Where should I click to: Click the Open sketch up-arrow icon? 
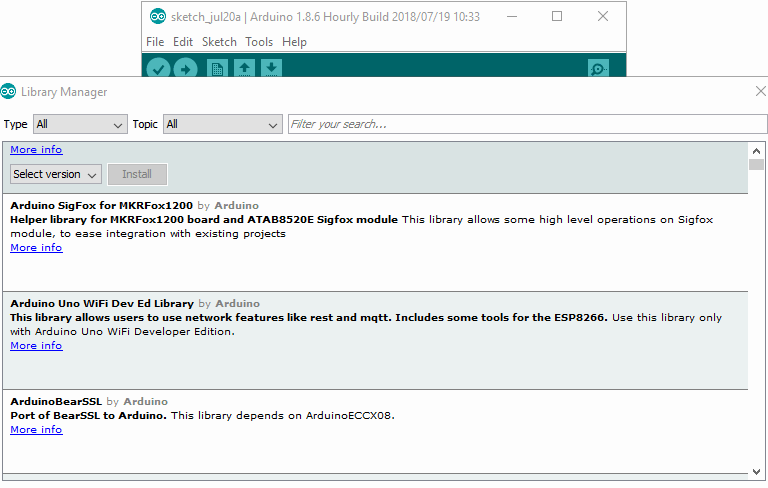click(x=244, y=68)
